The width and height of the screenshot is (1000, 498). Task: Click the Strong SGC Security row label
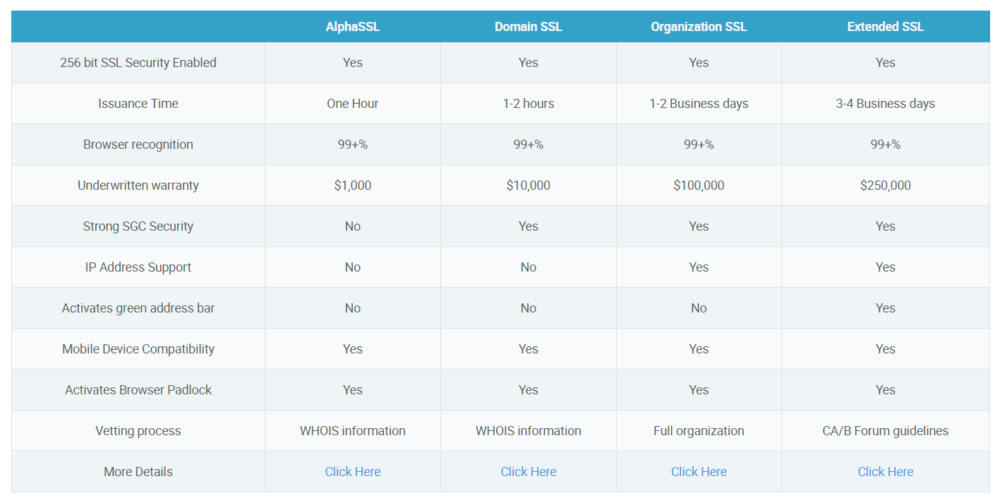[138, 226]
